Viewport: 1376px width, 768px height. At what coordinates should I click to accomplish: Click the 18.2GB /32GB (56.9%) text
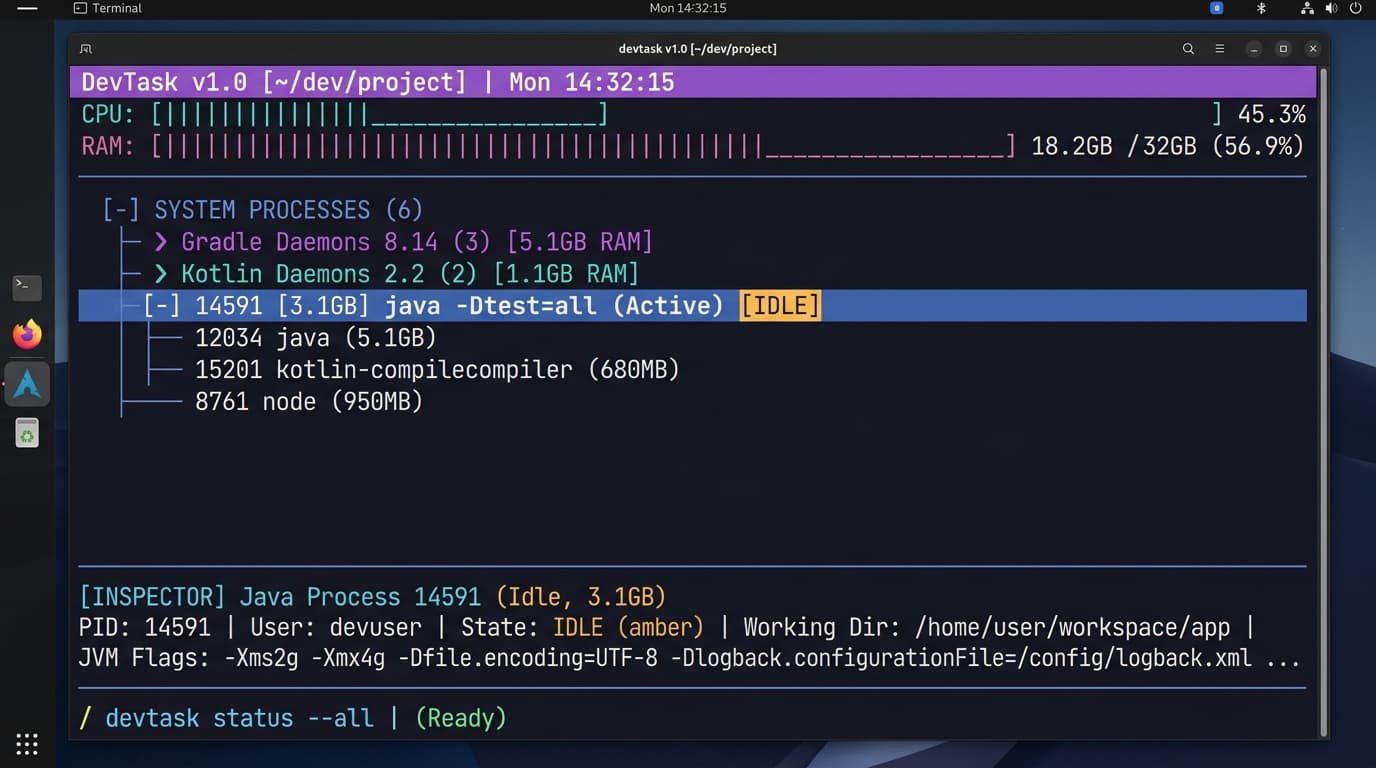tap(1168, 147)
